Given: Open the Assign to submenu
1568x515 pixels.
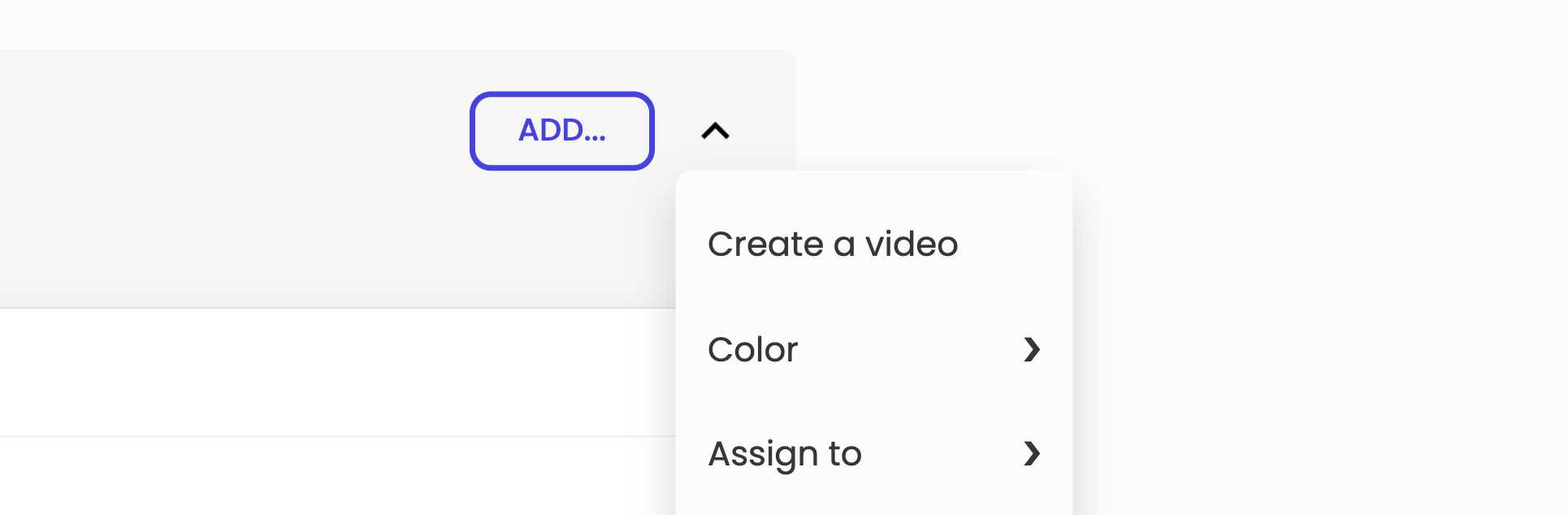Looking at the screenshot, I should 874,453.
